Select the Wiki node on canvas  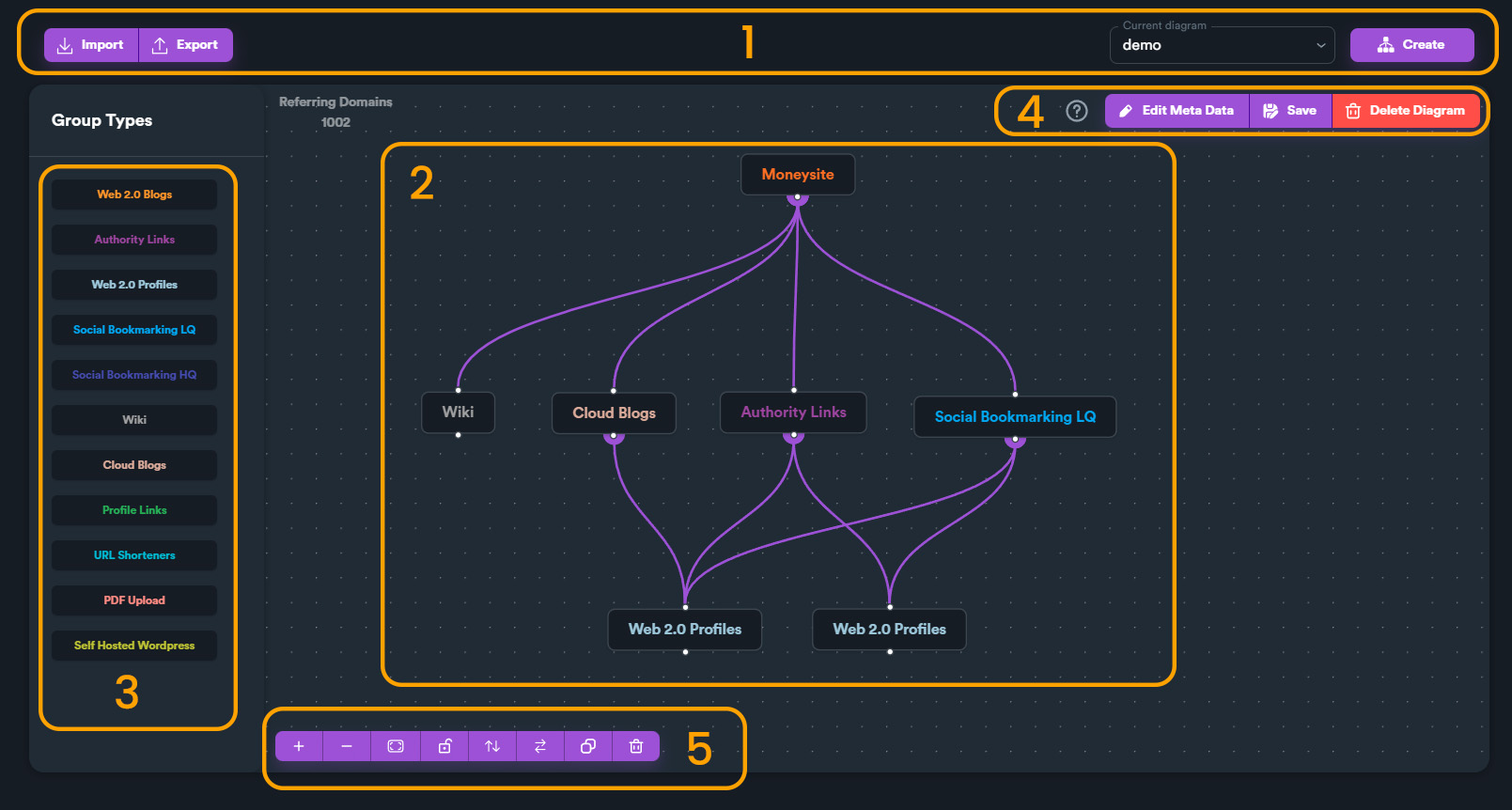coord(458,413)
